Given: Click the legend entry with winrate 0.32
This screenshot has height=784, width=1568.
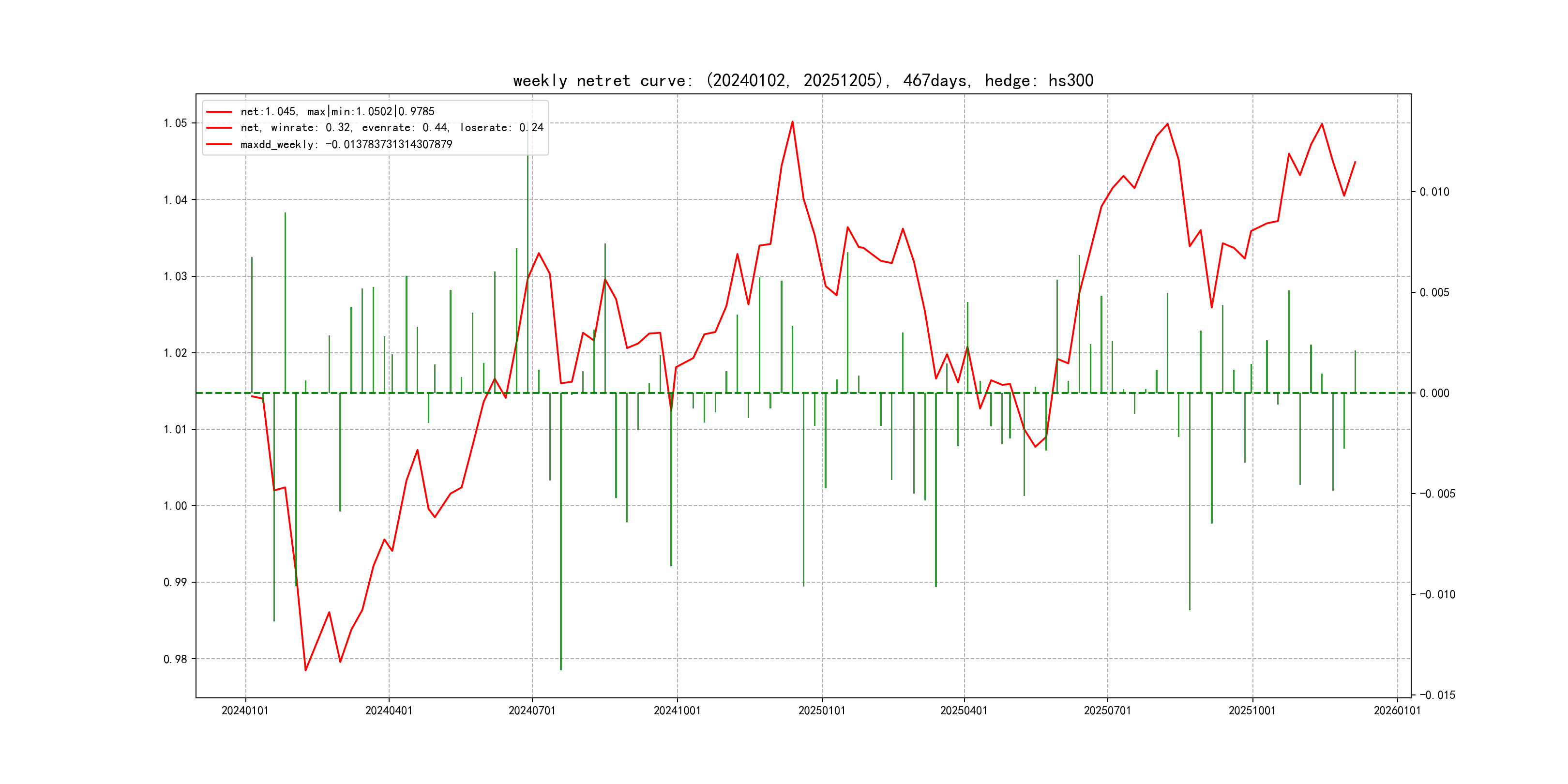Looking at the screenshot, I should 392,128.
